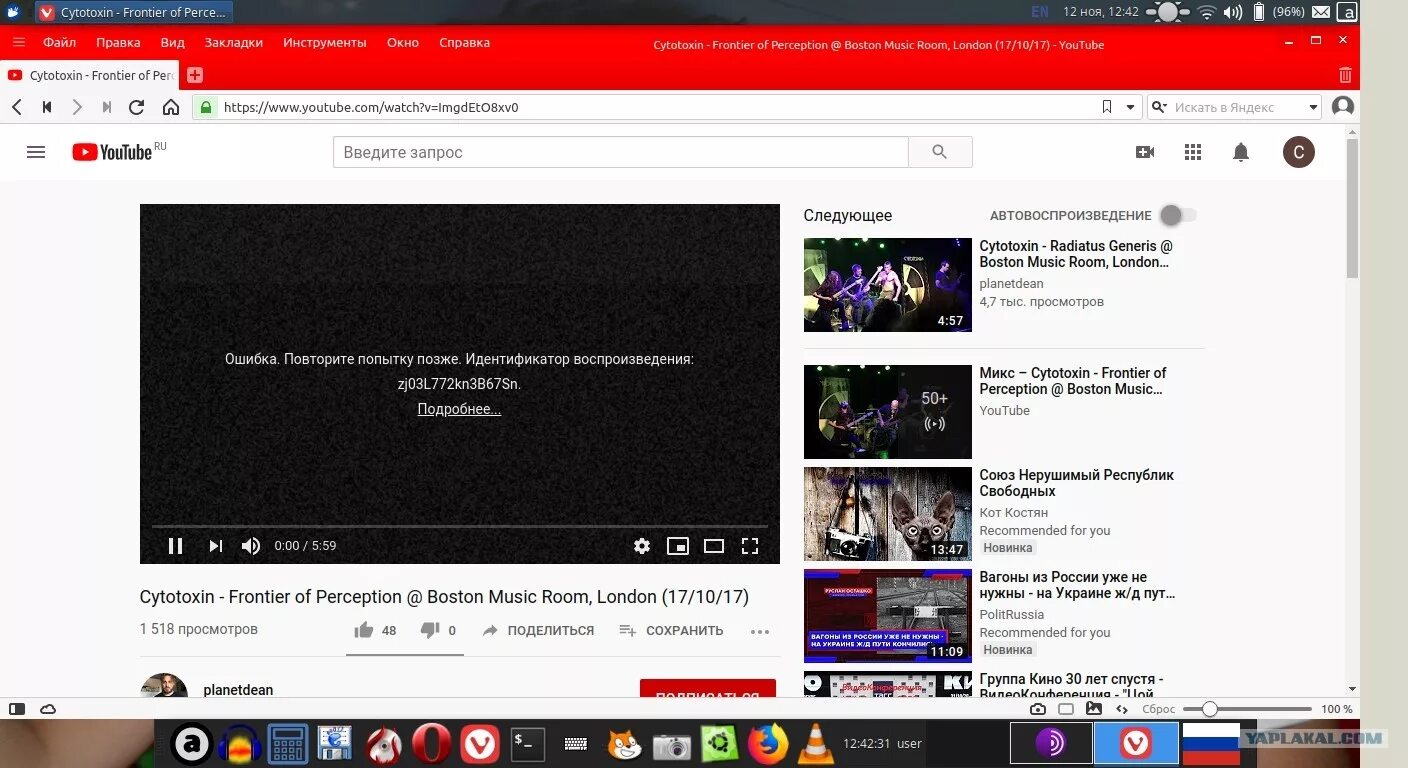This screenshot has height=768, width=1408.
Task: Open the YouTube apps grid icon
Action: (1192, 152)
